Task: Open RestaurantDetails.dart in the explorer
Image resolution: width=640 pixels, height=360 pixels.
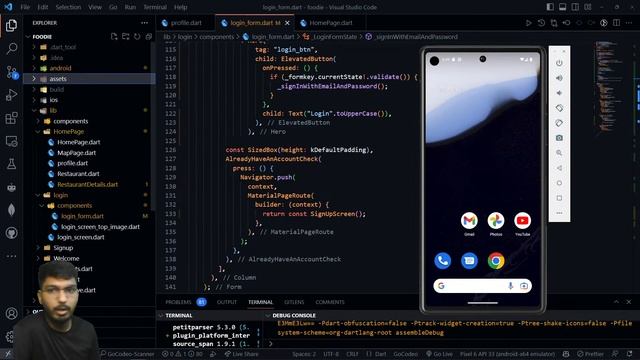Action: coord(89,184)
